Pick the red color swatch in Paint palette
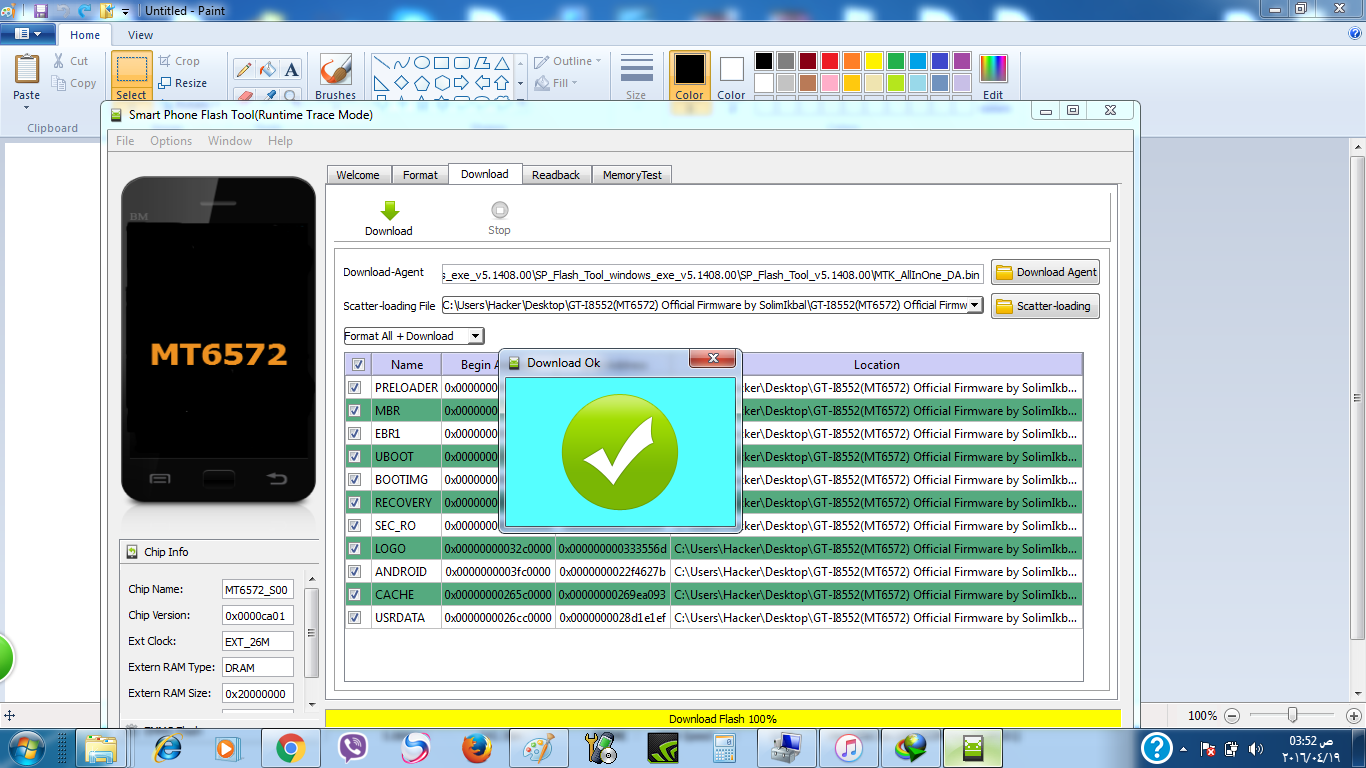The width and height of the screenshot is (1366, 768). click(x=829, y=61)
